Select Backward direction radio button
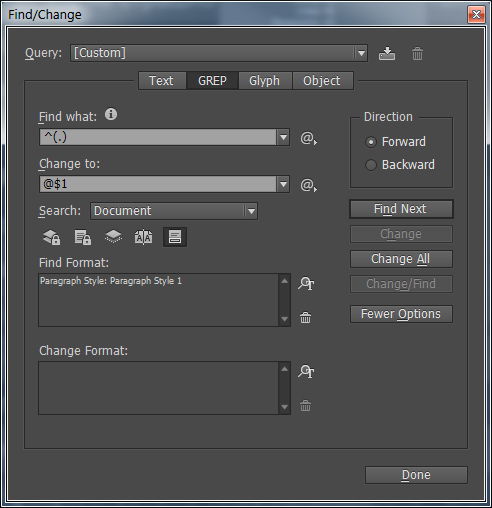The width and height of the screenshot is (492, 508). (371, 165)
